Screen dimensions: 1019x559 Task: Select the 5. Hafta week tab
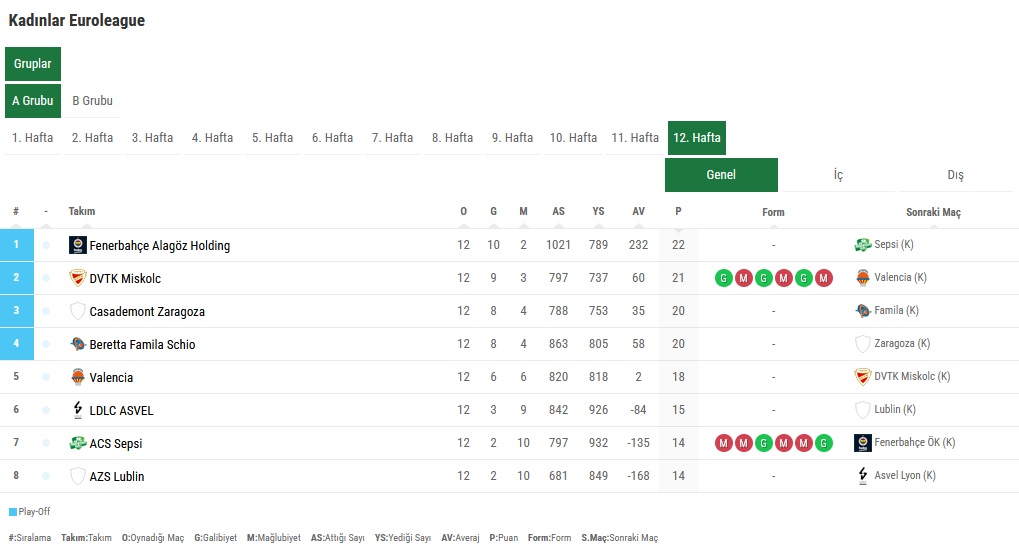click(x=272, y=138)
